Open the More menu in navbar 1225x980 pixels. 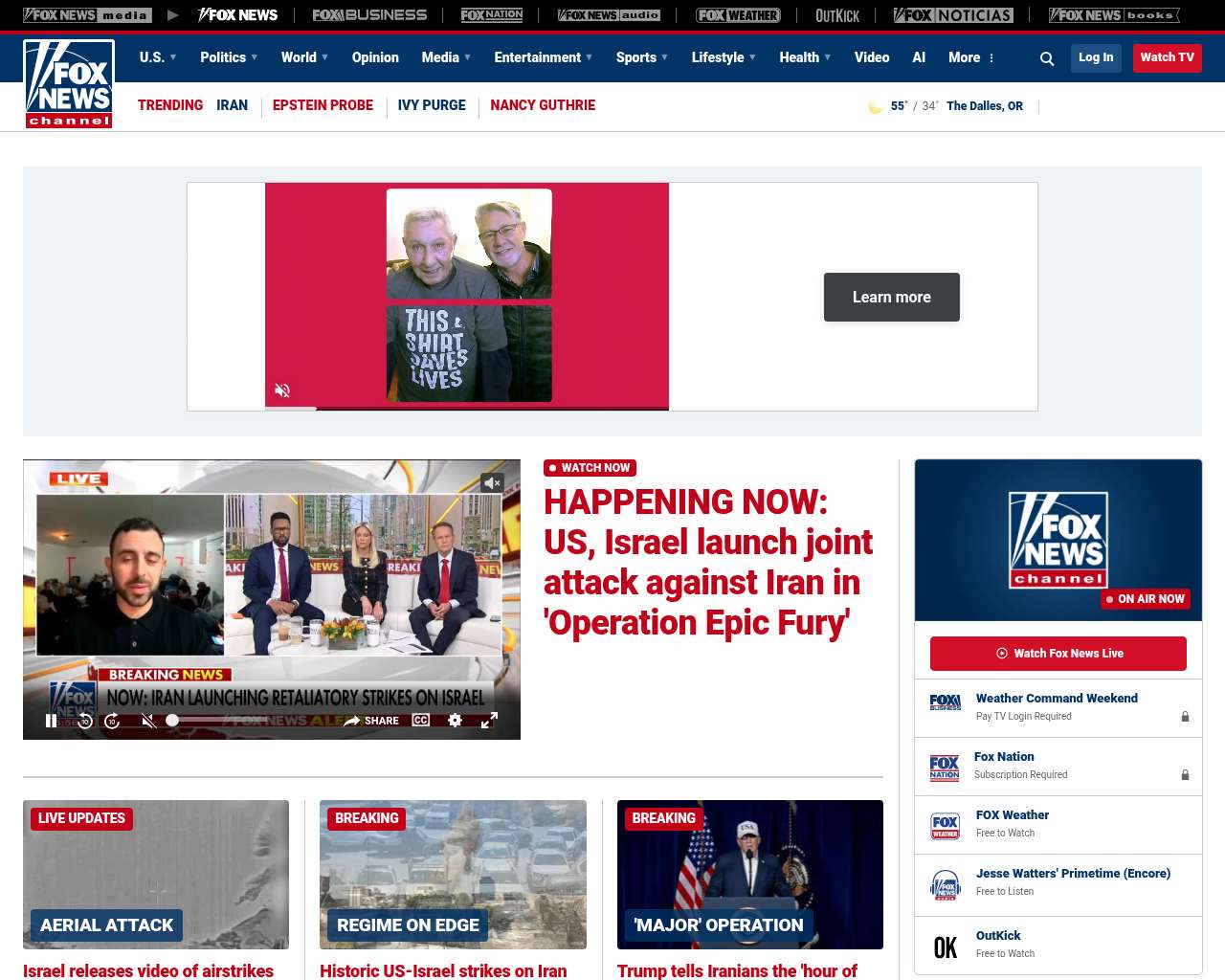click(971, 57)
